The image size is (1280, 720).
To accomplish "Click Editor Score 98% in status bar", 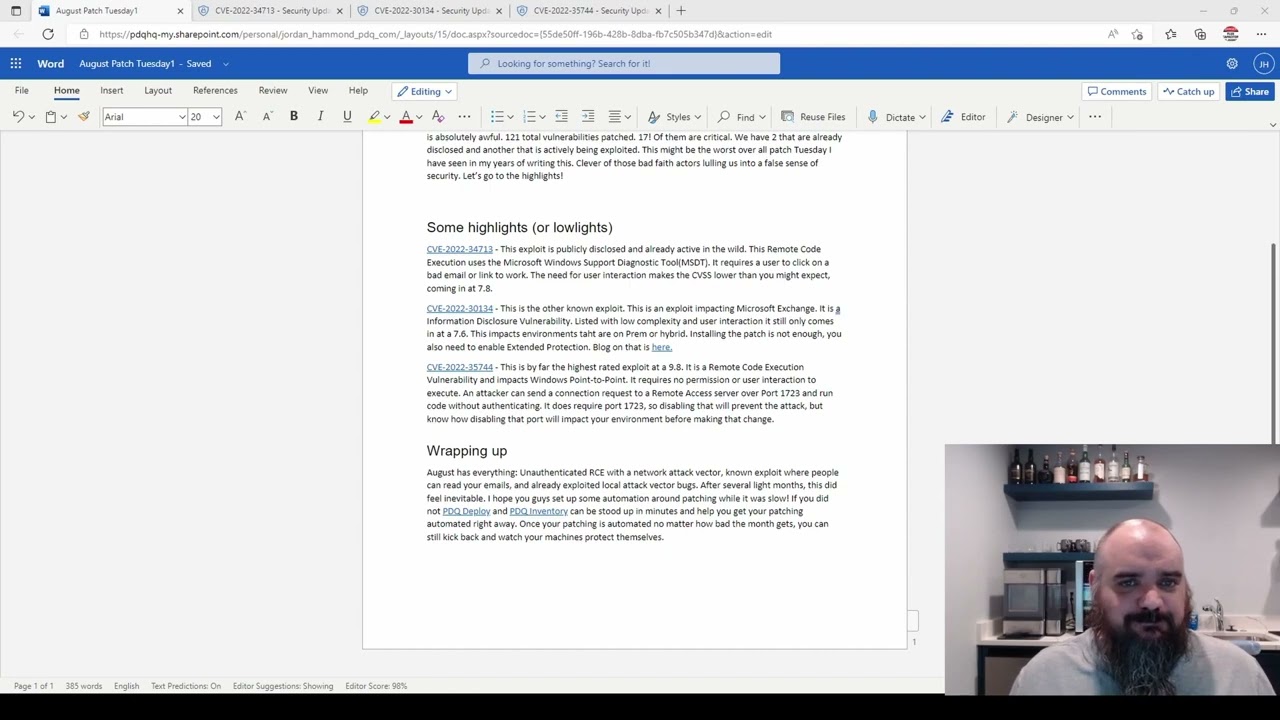I will pyautogui.click(x=376, y=686).
